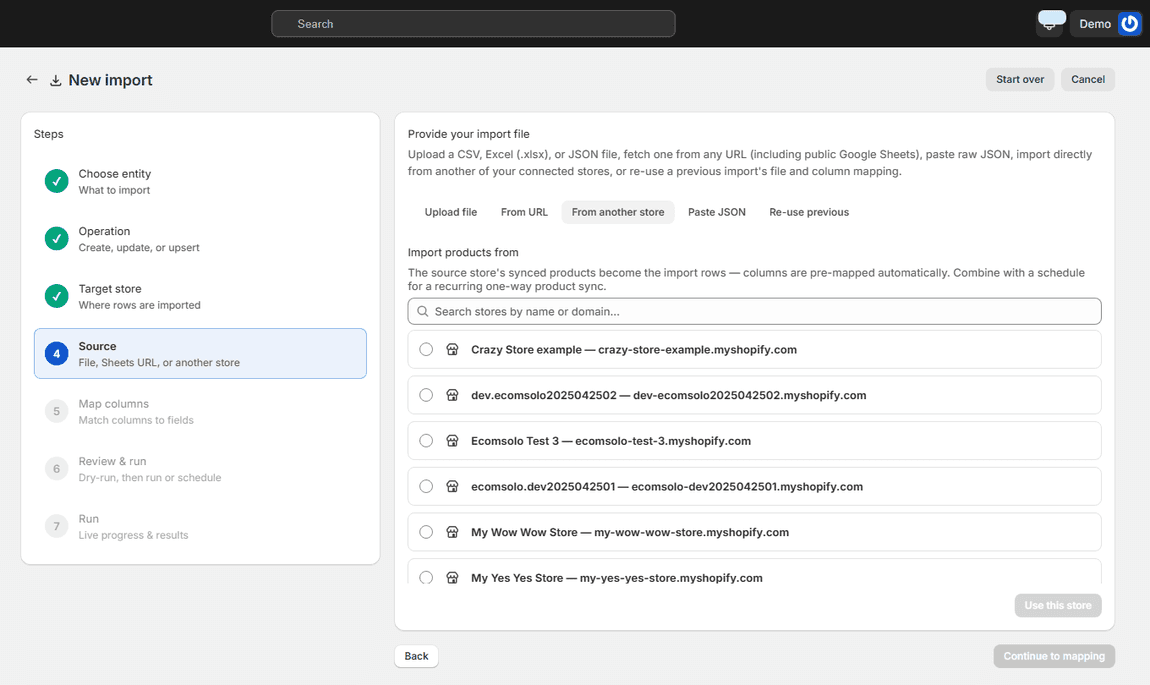1150x685 pixels.
Task: Select the Crazy Store example radio button
Action: [x=426, y=349]
